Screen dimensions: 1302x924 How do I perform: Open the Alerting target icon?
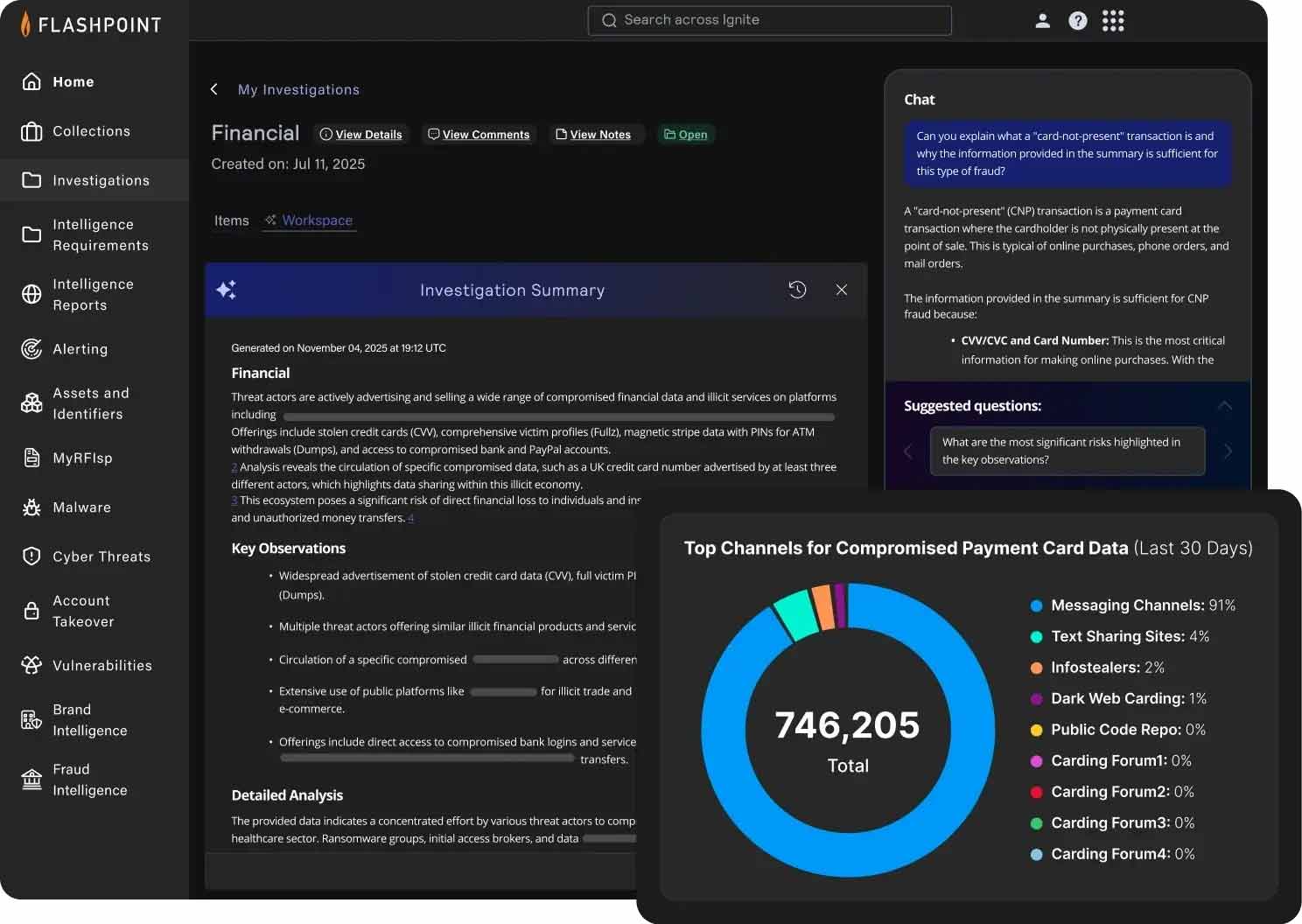31,349
